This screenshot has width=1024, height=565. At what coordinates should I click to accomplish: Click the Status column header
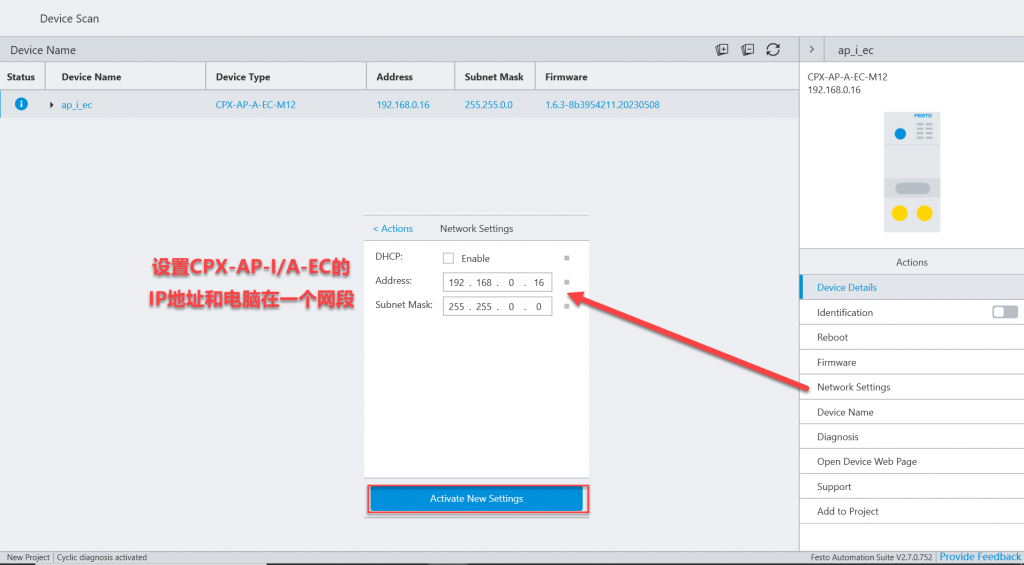tap(21, 76)
